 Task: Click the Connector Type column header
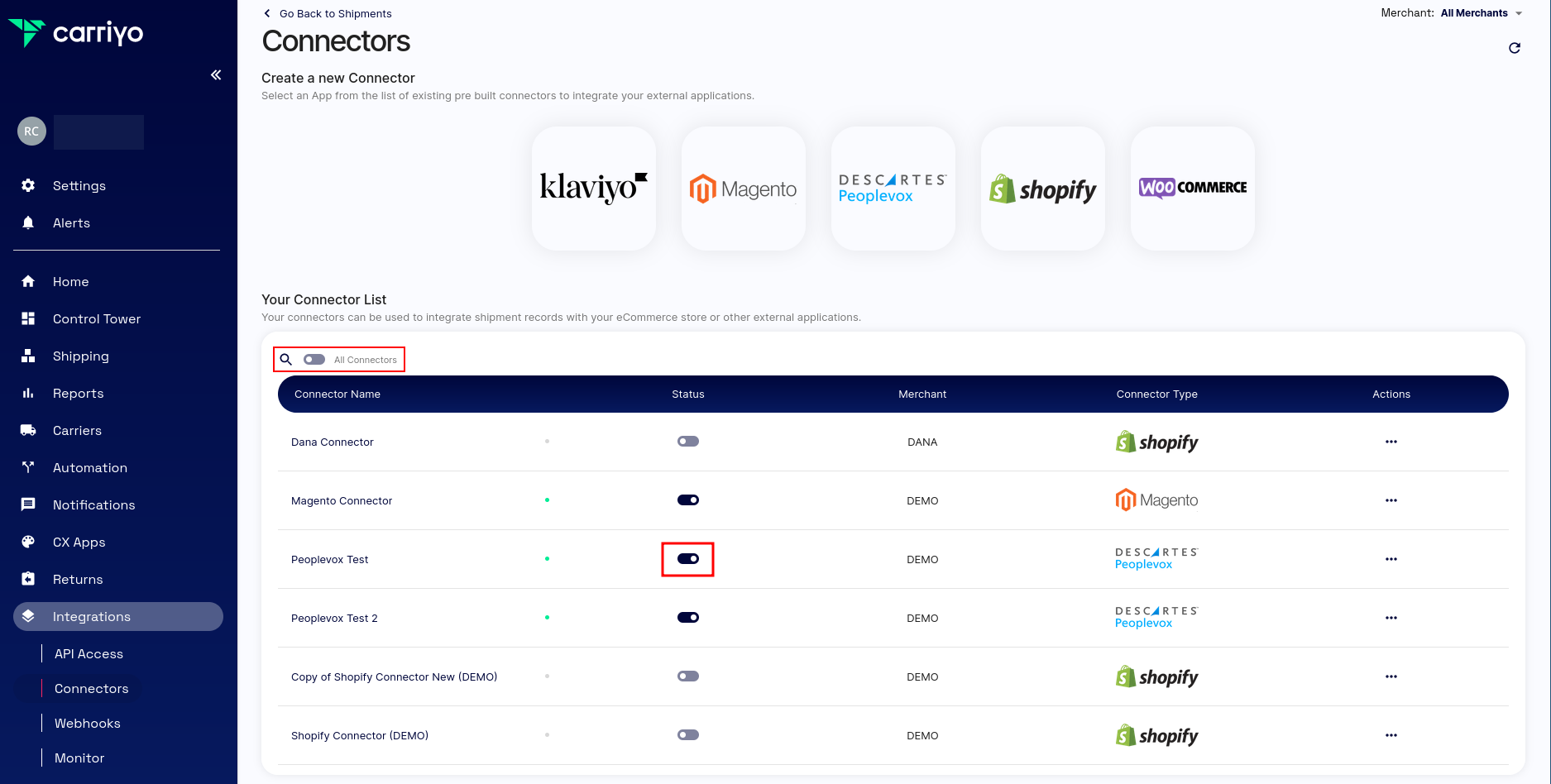[x=1157, y=394]
